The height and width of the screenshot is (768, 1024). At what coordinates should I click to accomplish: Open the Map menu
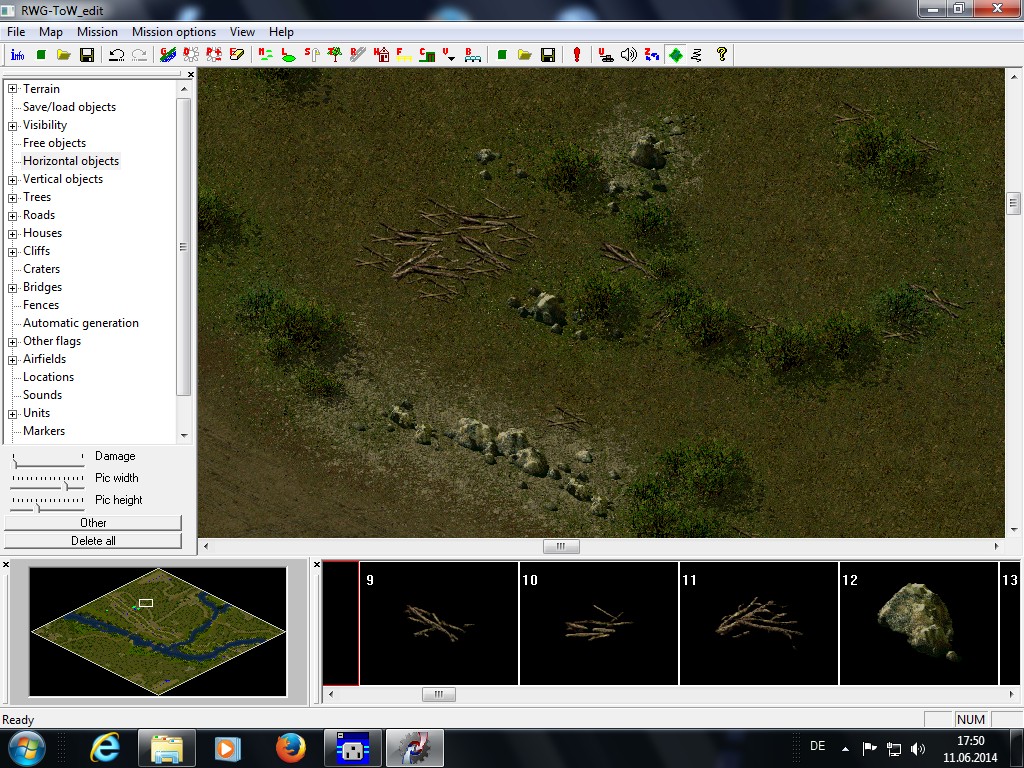pyautogui.click(x=51, y=31)
